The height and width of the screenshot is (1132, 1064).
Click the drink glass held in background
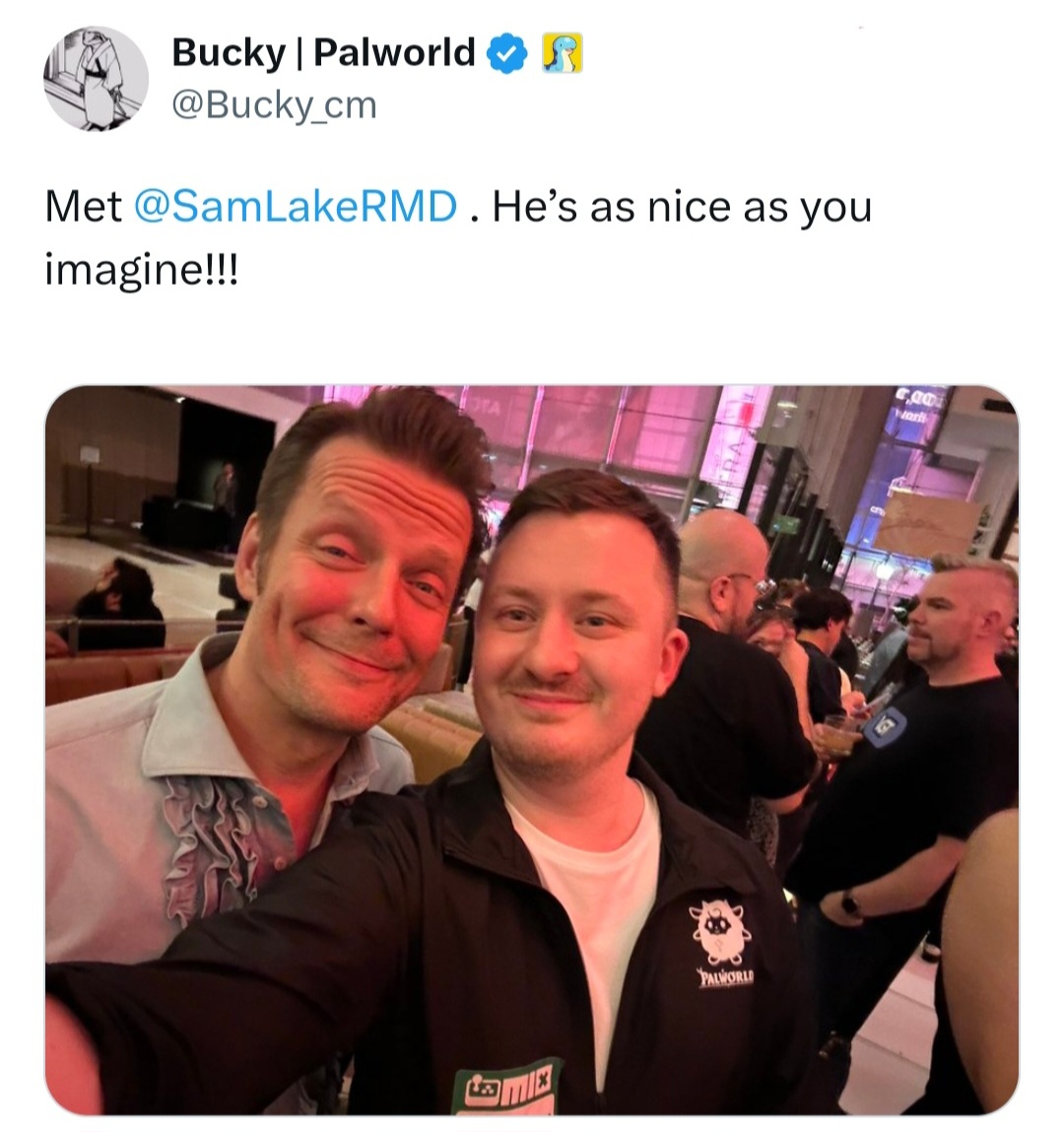click(838, 735)
